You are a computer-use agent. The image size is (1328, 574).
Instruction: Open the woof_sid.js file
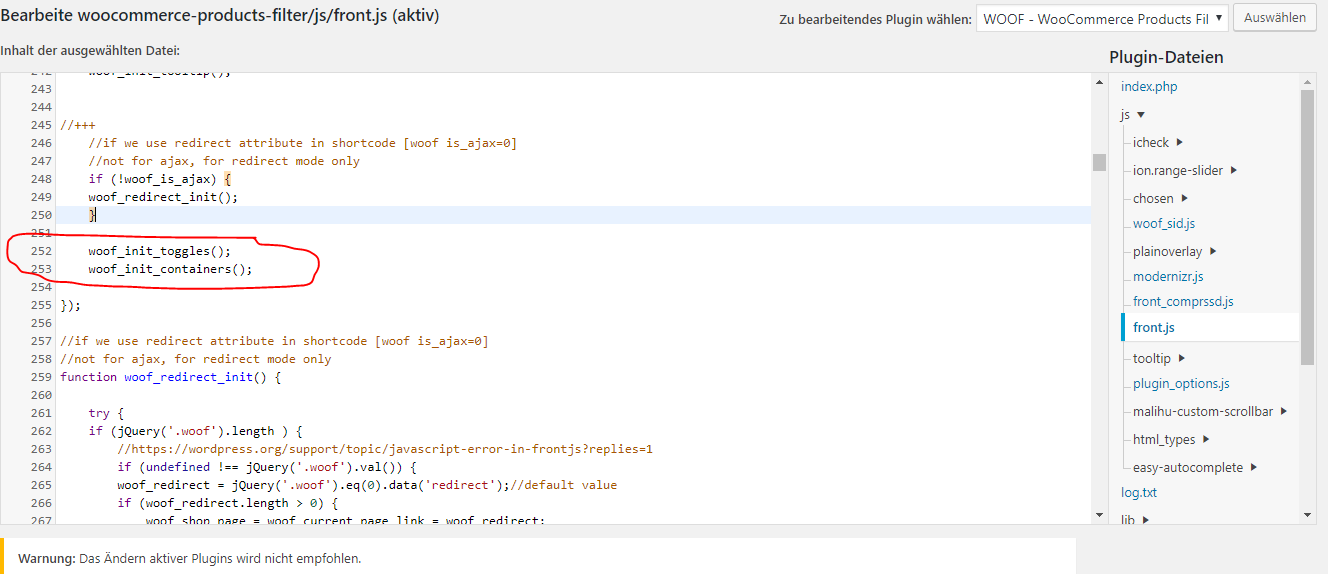click(x=1163, y=224)
